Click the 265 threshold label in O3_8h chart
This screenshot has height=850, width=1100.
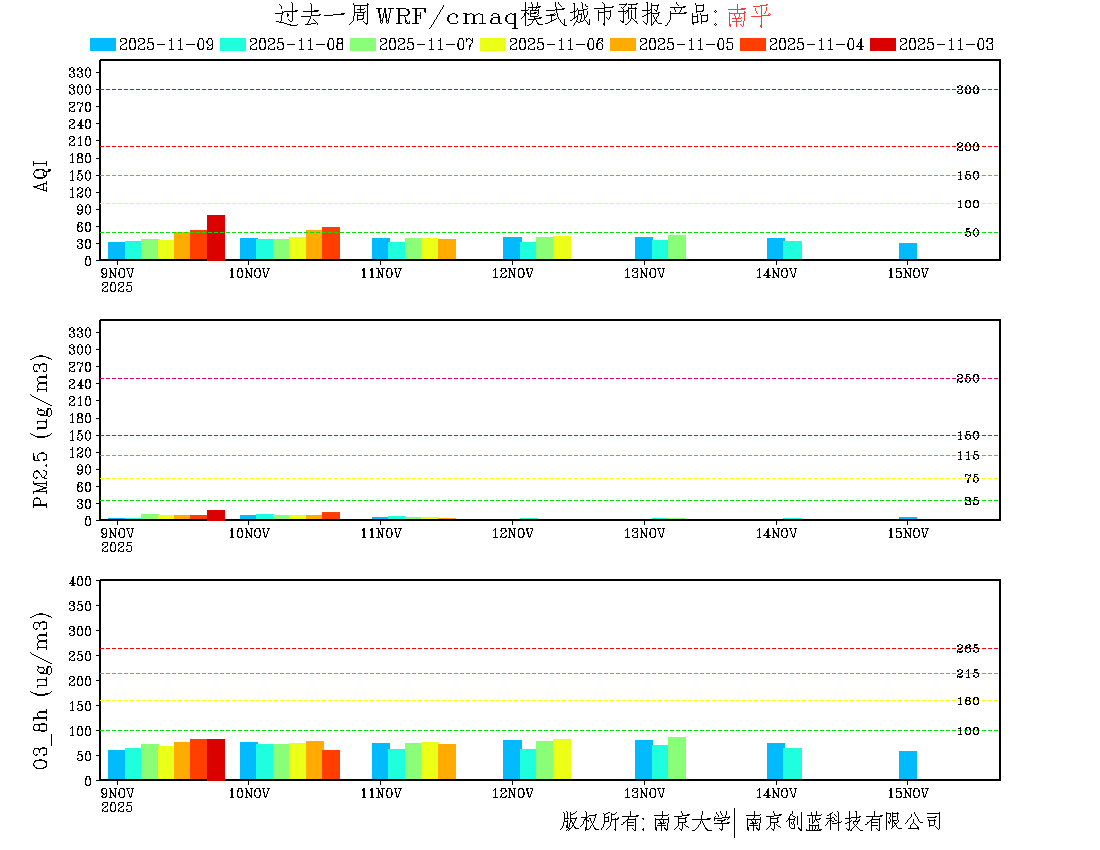(967, 649)
